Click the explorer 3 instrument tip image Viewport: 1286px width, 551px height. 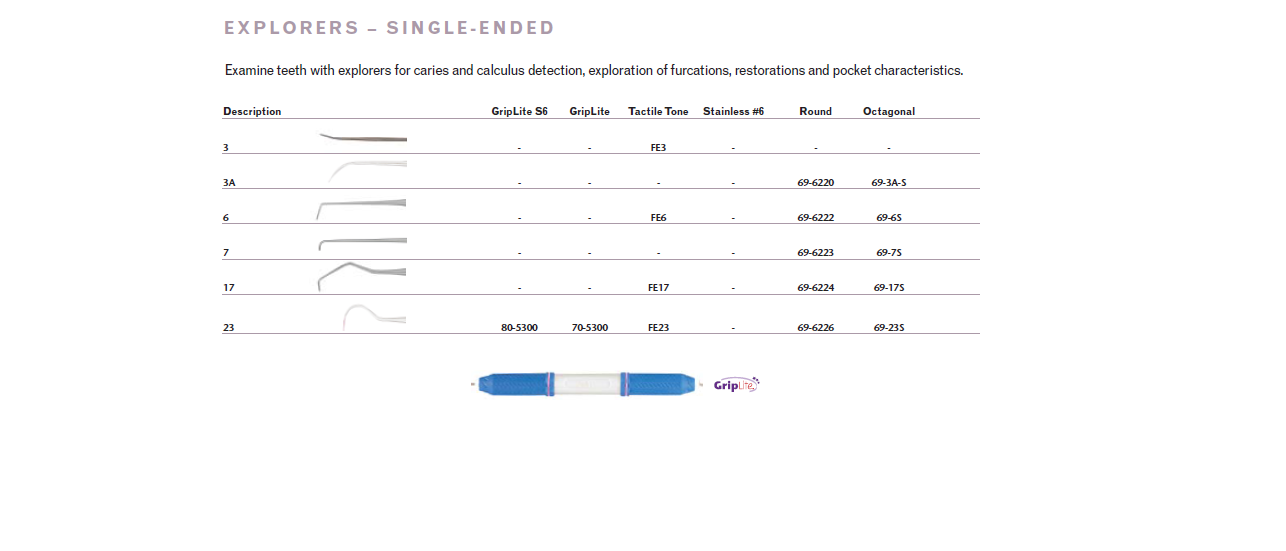click(363, 138)
